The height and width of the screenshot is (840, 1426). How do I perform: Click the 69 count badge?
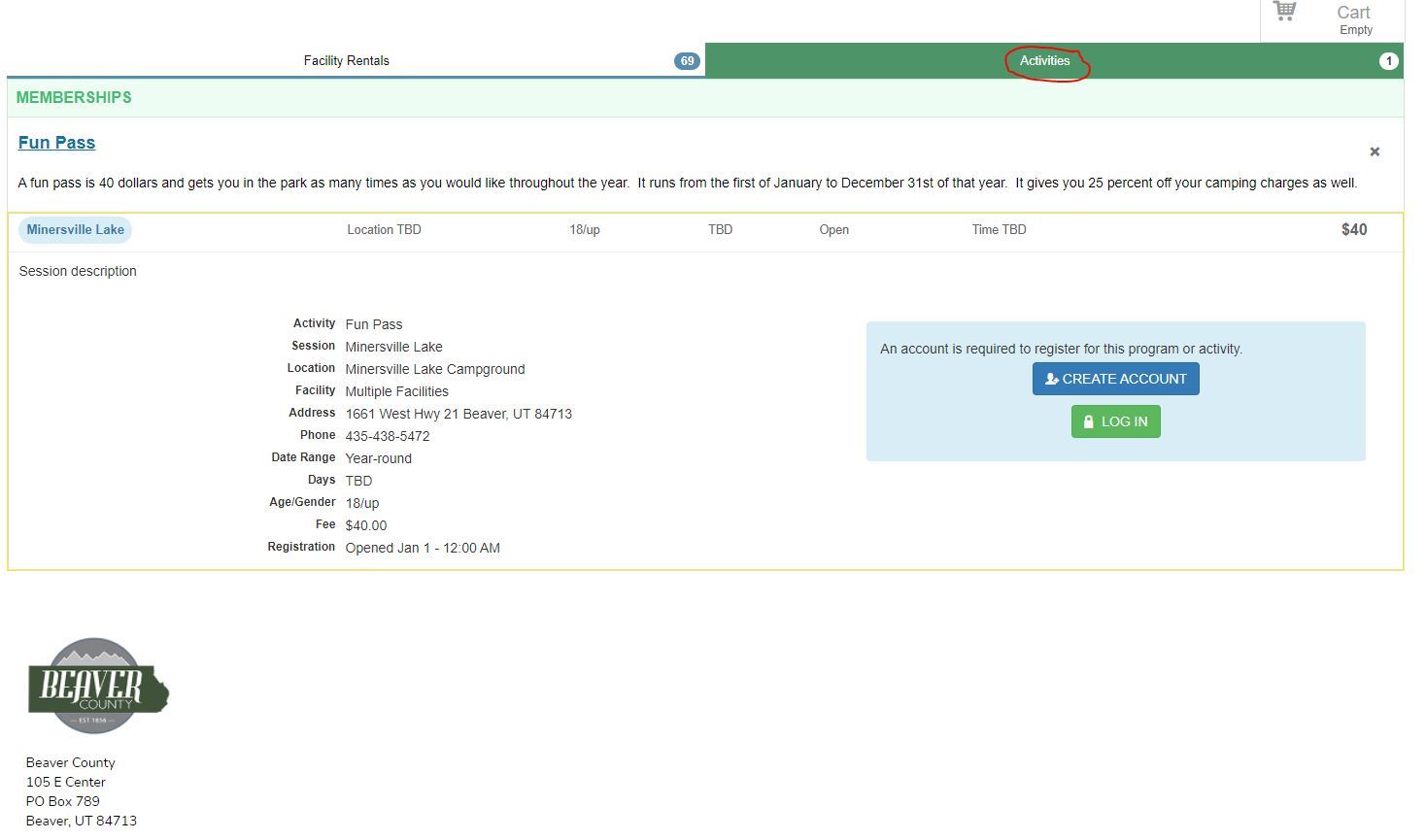[x=687, y=61]
